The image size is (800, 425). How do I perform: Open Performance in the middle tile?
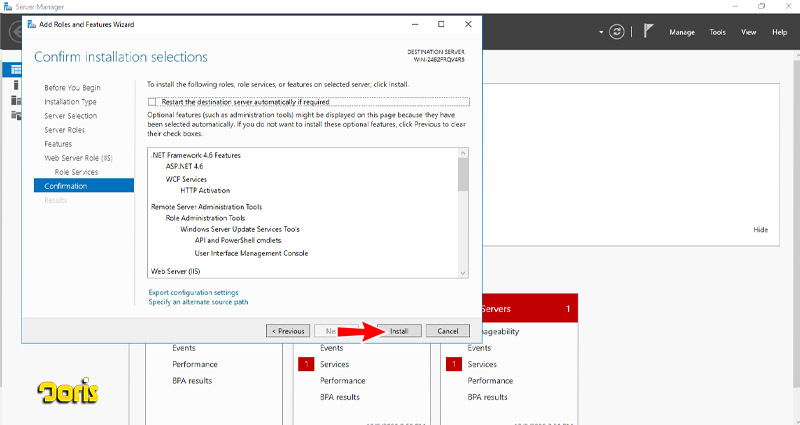[x=342, y=381]
